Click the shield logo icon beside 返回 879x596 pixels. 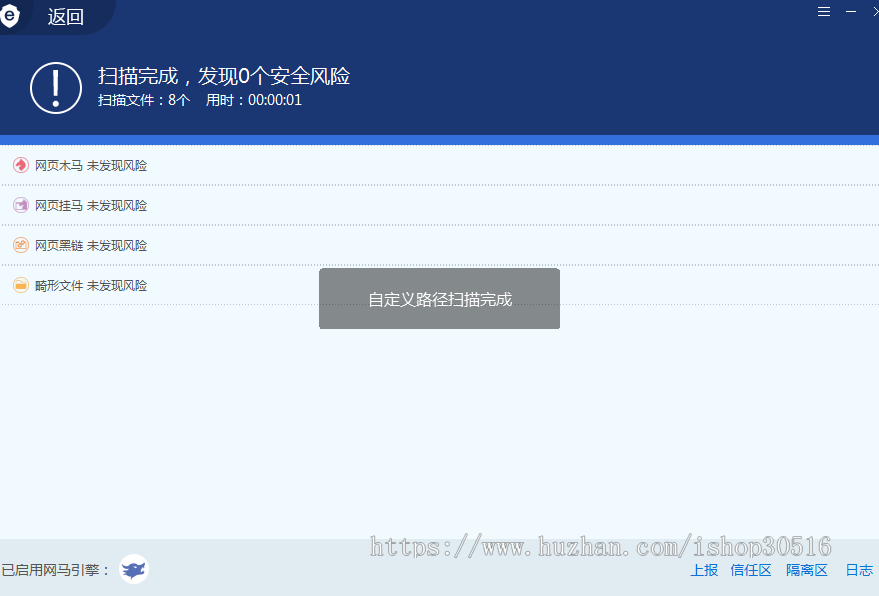[x=10, y=16]
